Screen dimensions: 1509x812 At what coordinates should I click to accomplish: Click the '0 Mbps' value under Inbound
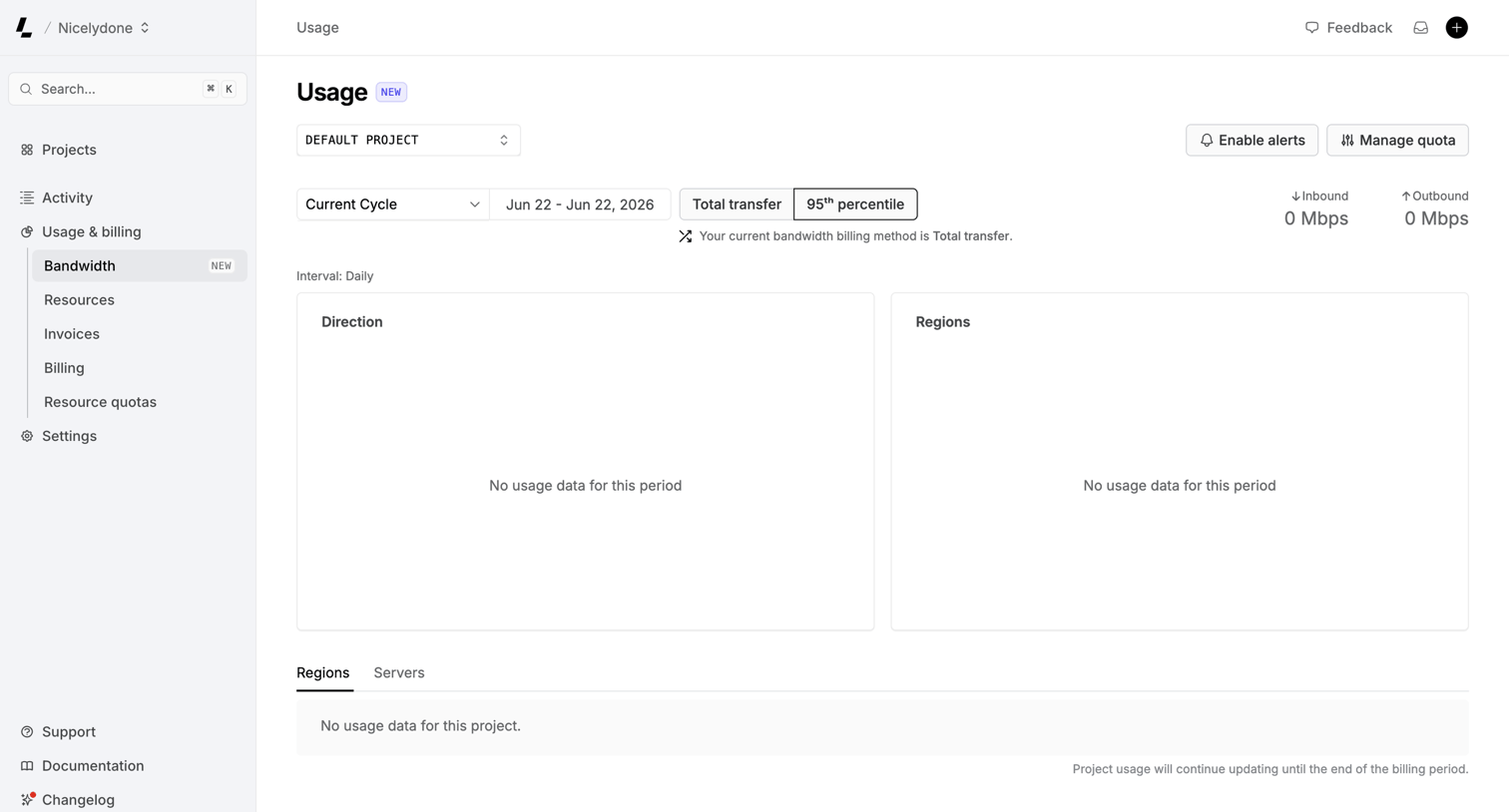pos(1316,218)
